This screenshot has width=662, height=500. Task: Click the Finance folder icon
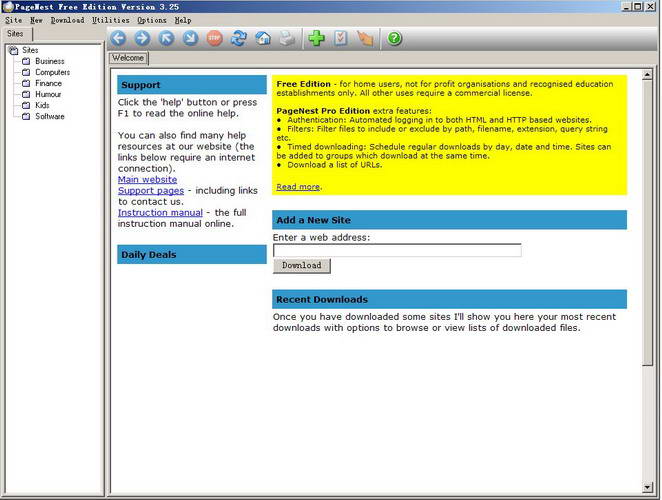tap(26, 83)
